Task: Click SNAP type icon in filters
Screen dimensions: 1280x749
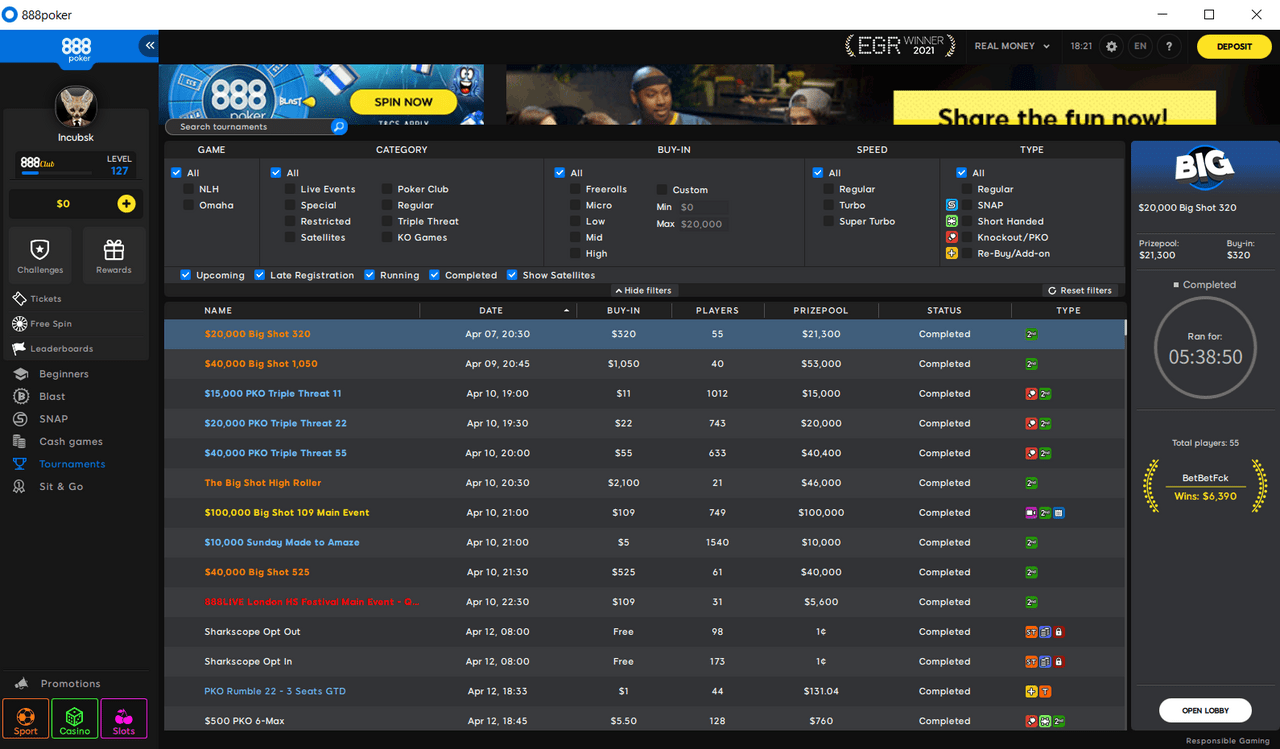Action: pos(952,205)
